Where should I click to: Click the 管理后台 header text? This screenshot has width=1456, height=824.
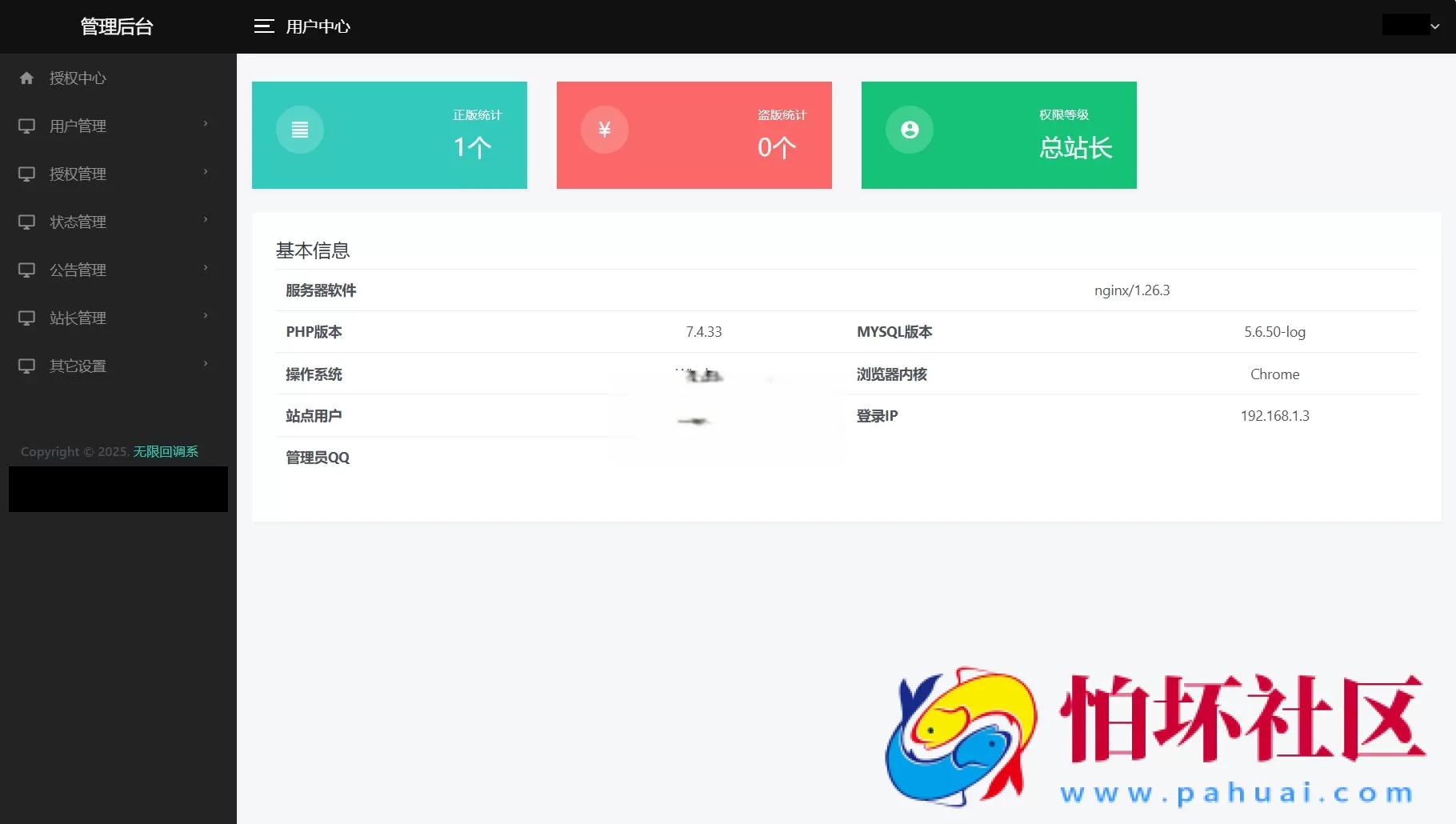[117, 26]
